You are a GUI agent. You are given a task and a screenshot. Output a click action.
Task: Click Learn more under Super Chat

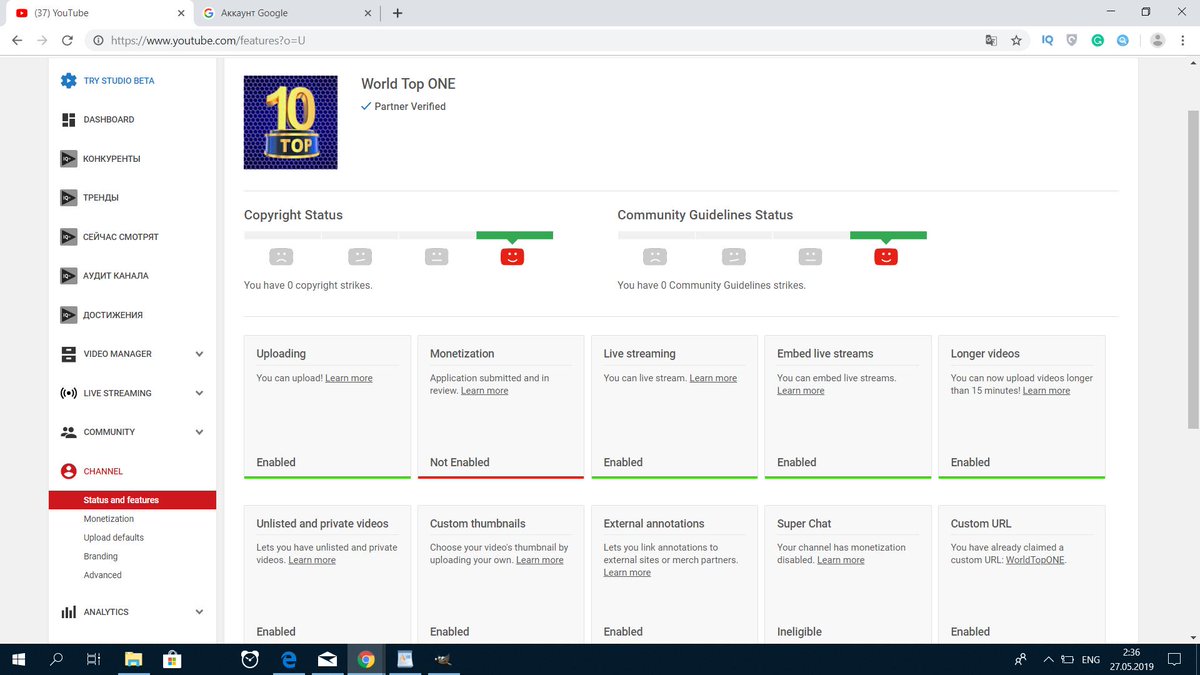pos(841,560)
